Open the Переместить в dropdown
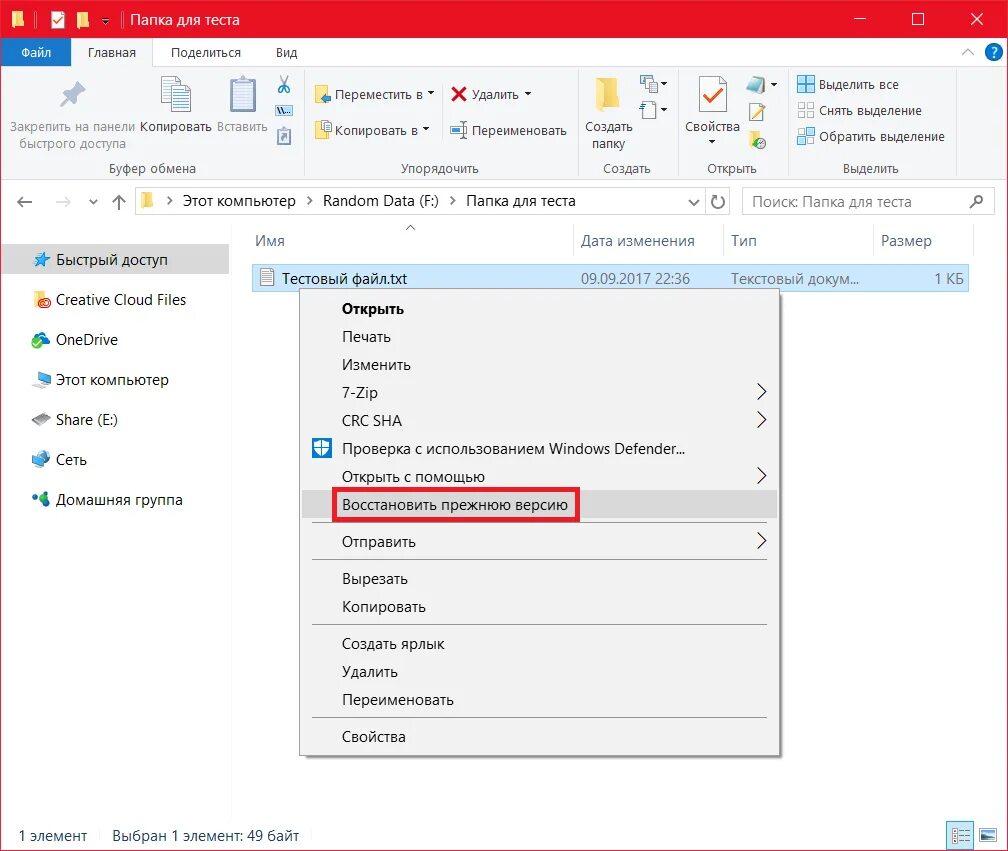 (x=374, y=94)
